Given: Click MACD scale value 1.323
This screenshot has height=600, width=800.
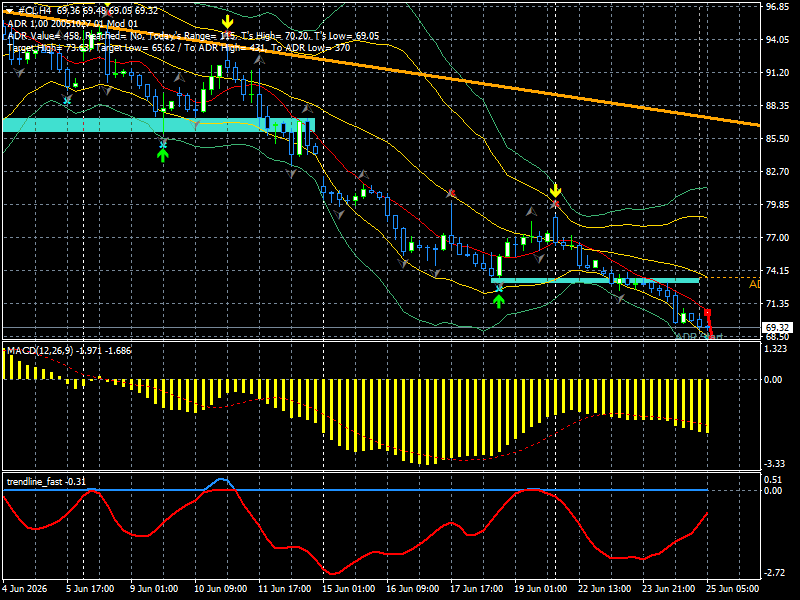Looking at the screenshot, I should (x=776, y=349).
